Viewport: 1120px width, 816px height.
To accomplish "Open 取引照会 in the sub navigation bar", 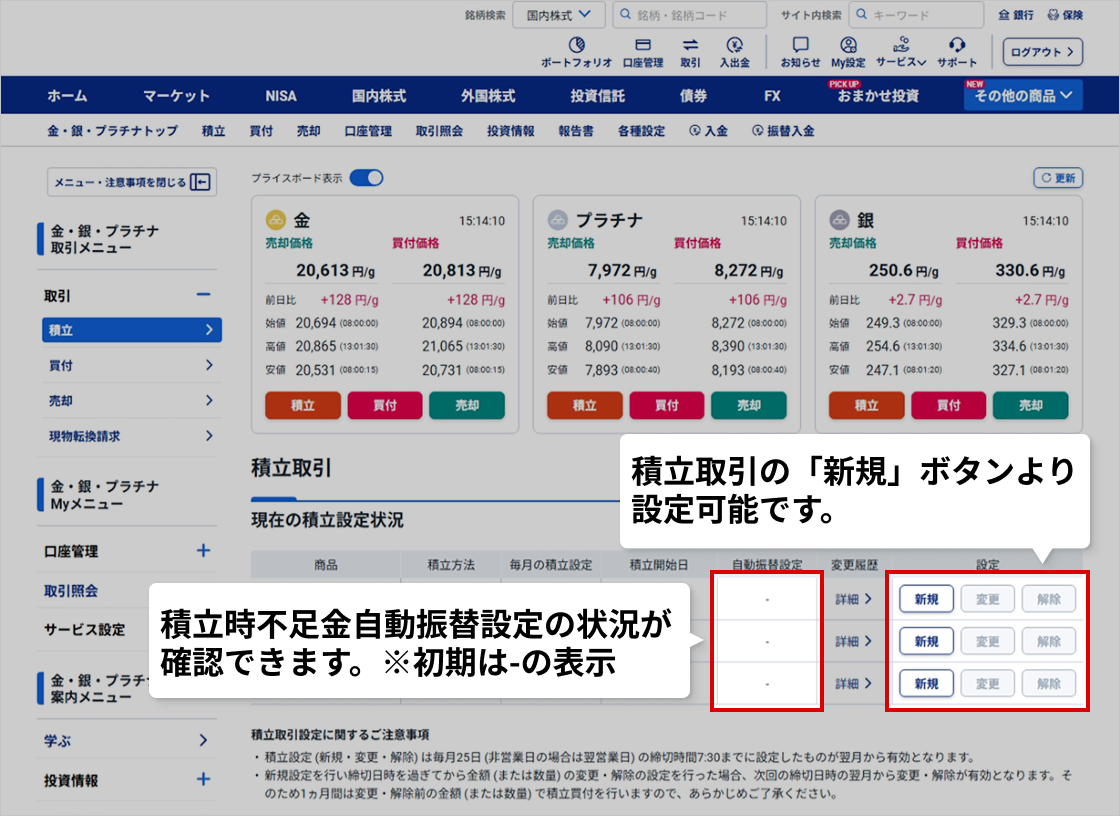I will point(439,131).
